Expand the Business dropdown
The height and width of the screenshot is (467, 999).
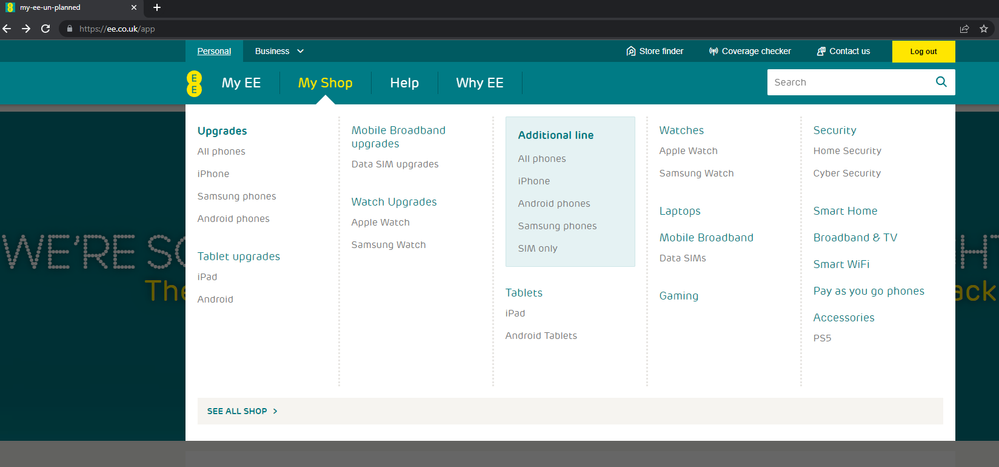280,51
